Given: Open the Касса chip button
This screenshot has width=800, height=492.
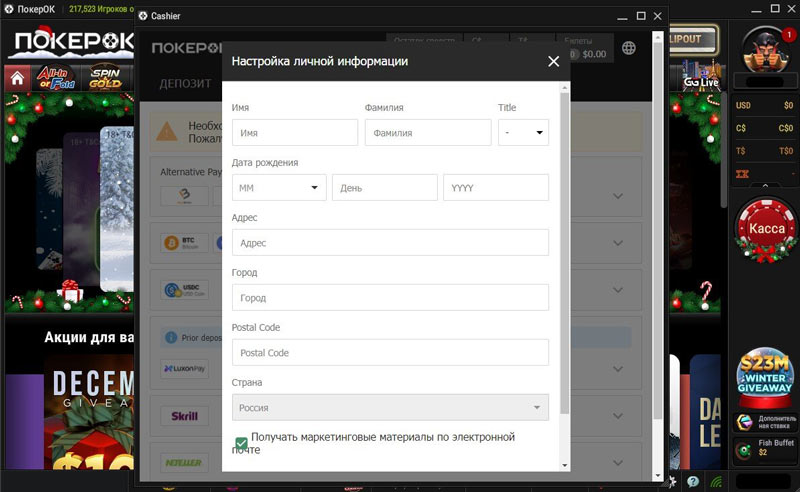Looking at the screenshot, I should point(766,229).
